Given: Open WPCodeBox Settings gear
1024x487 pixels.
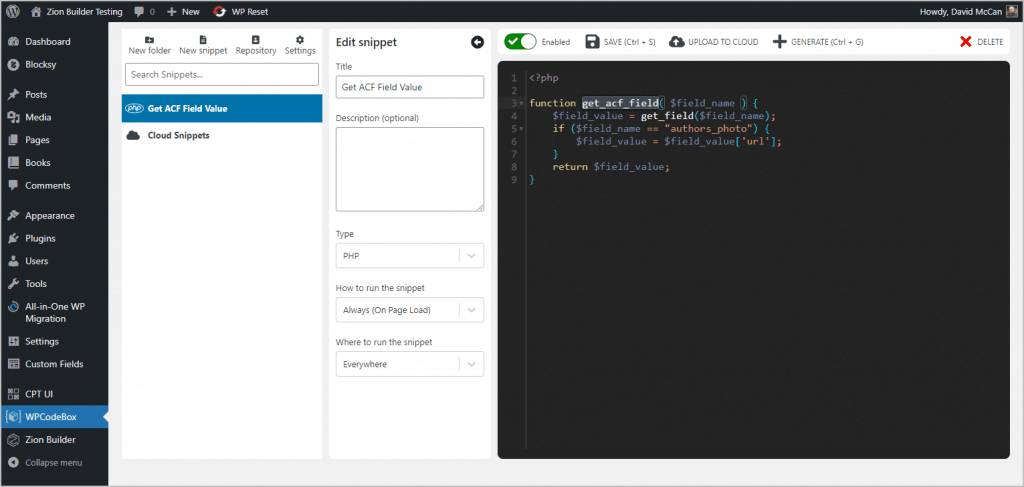Looking at the screenshot, I should click(x=300, y=45).
